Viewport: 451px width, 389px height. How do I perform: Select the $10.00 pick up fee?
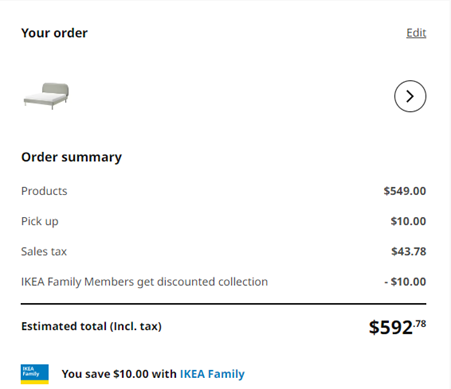tap(408, 221)
